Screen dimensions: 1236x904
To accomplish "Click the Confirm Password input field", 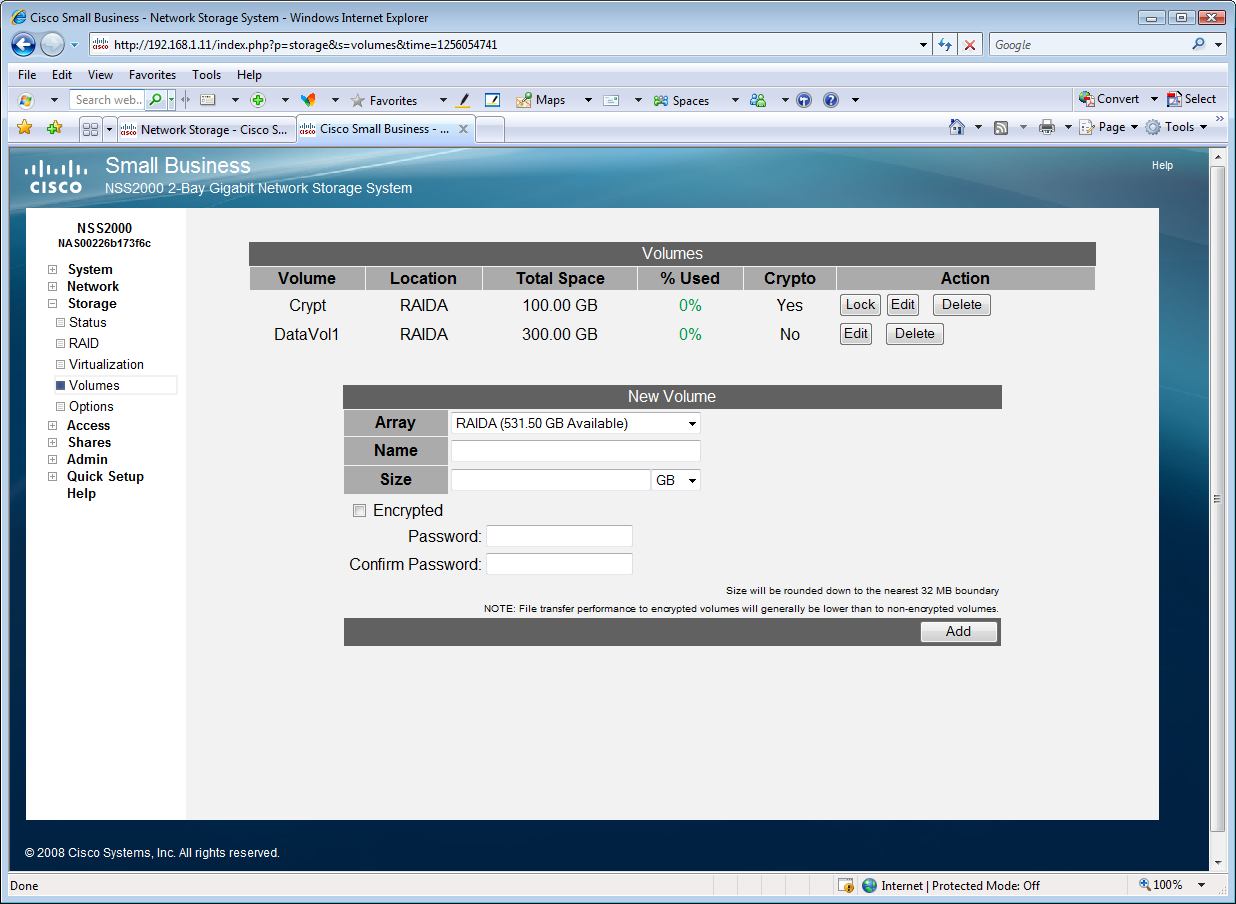I will click(559, 564).
